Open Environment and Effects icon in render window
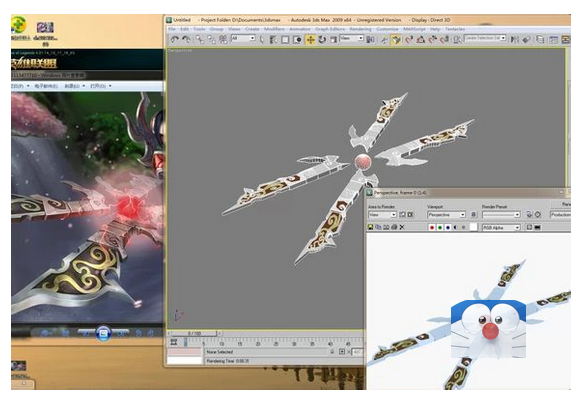 pos(538,215)
